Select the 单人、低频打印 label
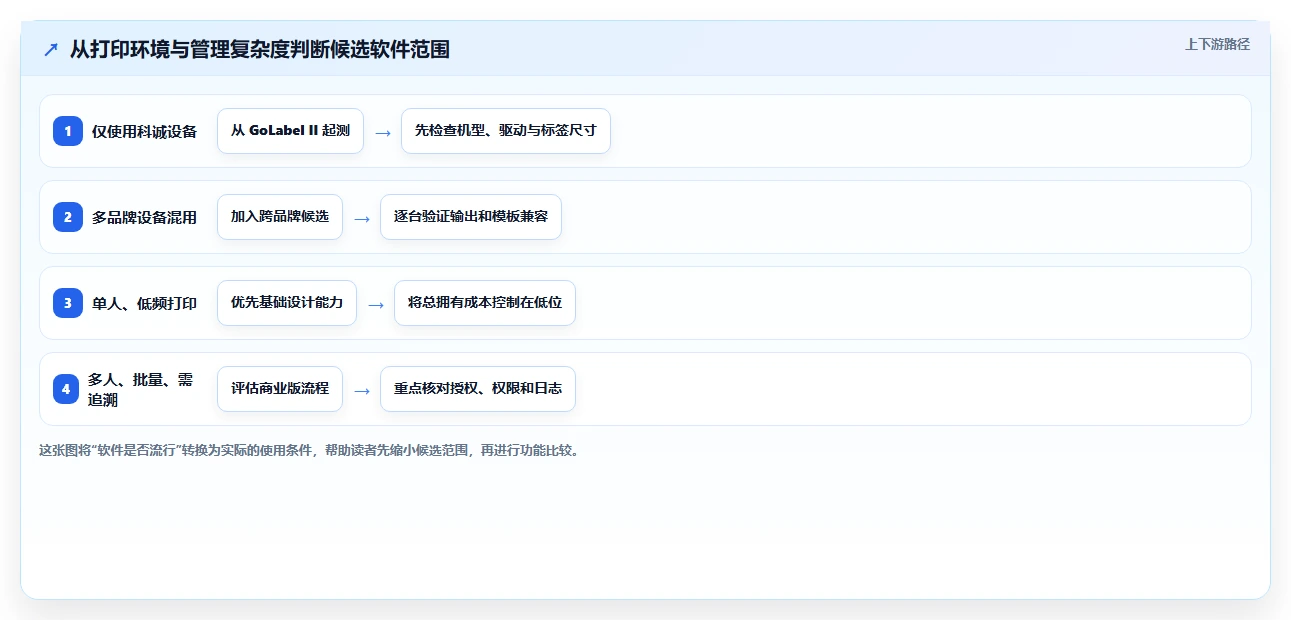Screen dimensions: 1291x620 (x=145, y=303)
